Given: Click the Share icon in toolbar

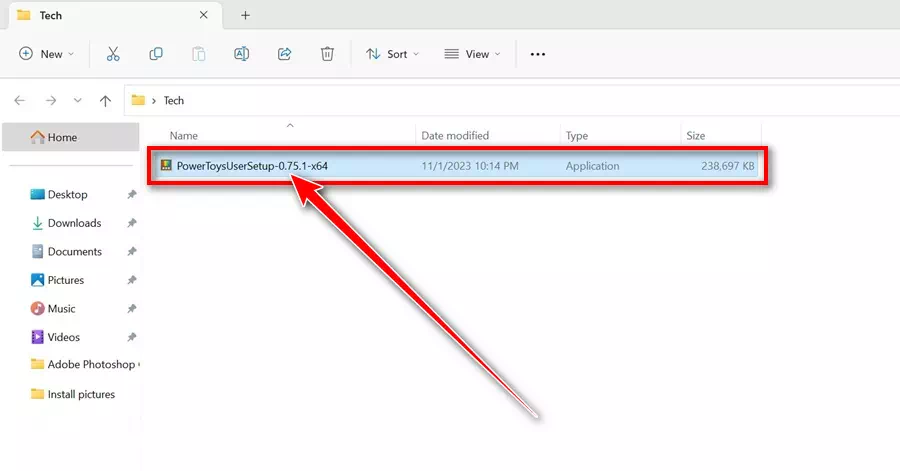Looking at the screenshot, I should click(x=285, y=54).
